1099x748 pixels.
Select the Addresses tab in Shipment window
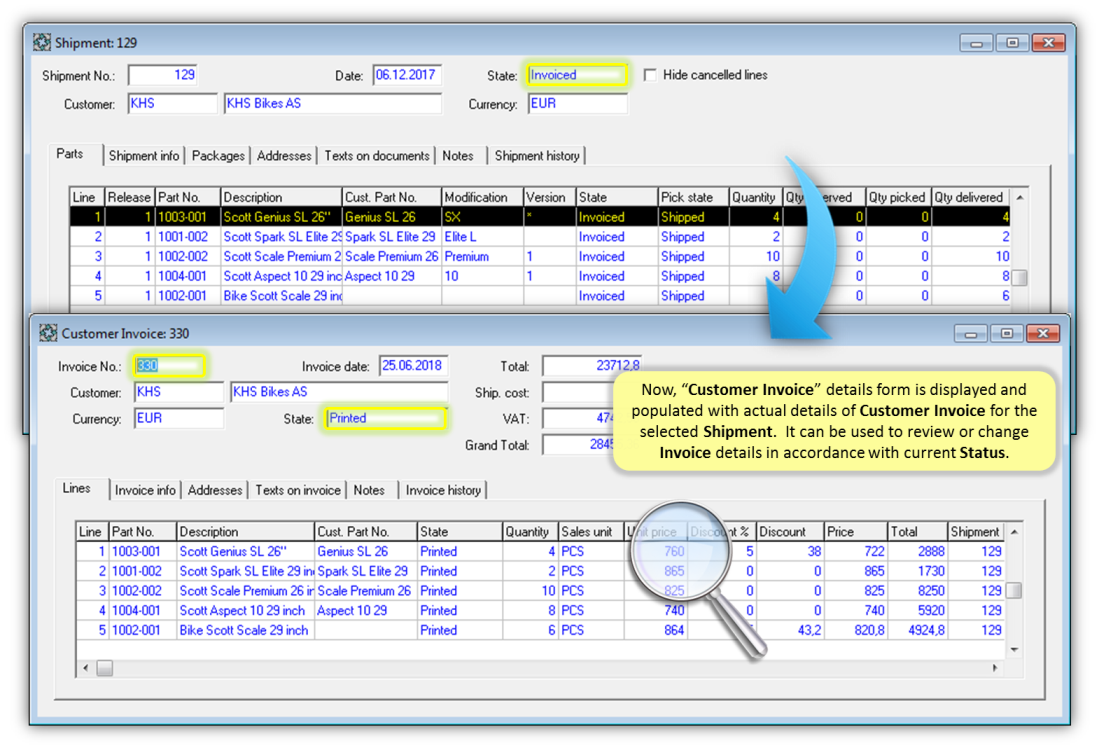click(x=284, y=156)
